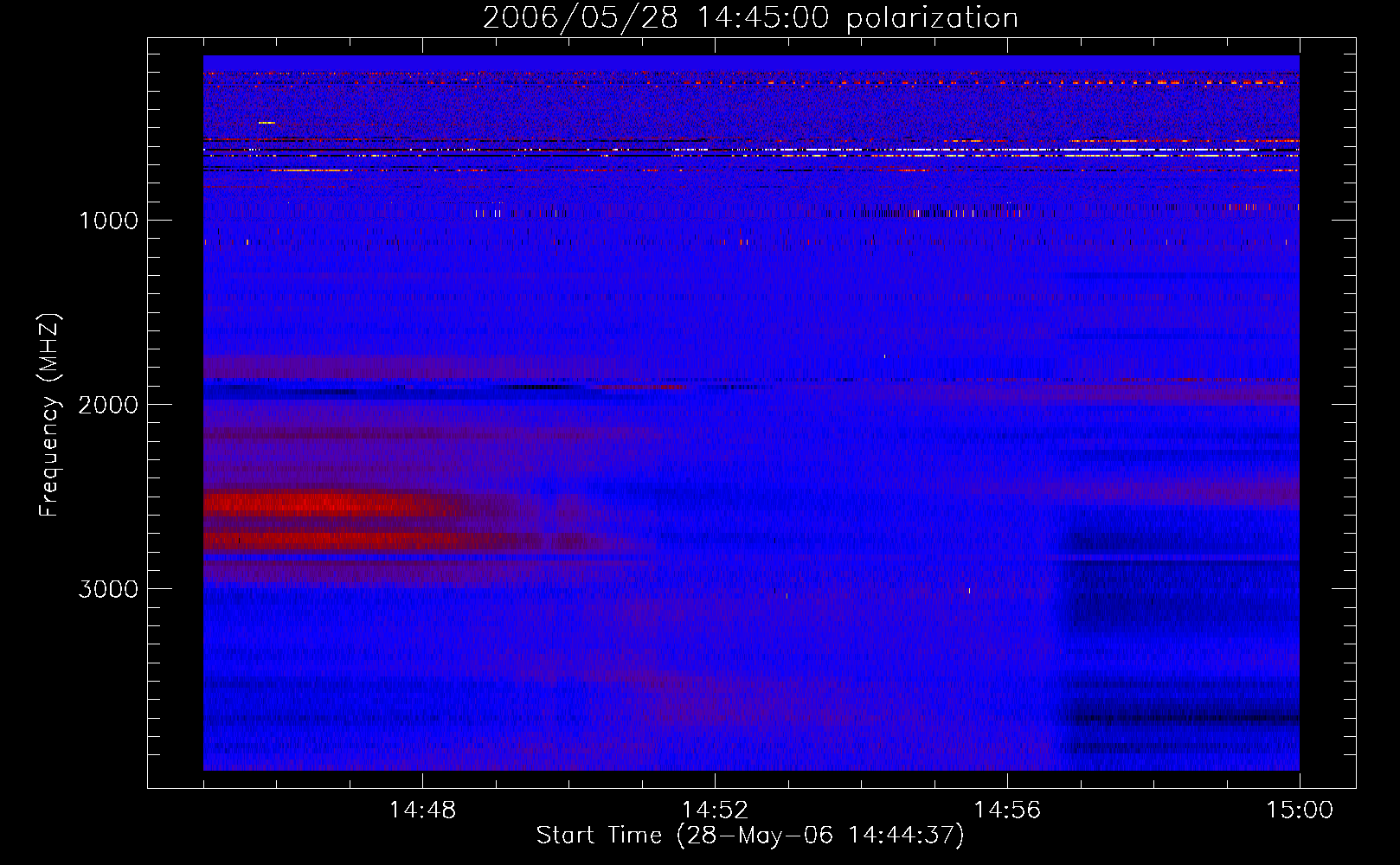This screenshot has width=1400, height=865.
Task: Click the "Start Time (28-May-06 14:44:37)" label
Action: (x=750, y=836)
